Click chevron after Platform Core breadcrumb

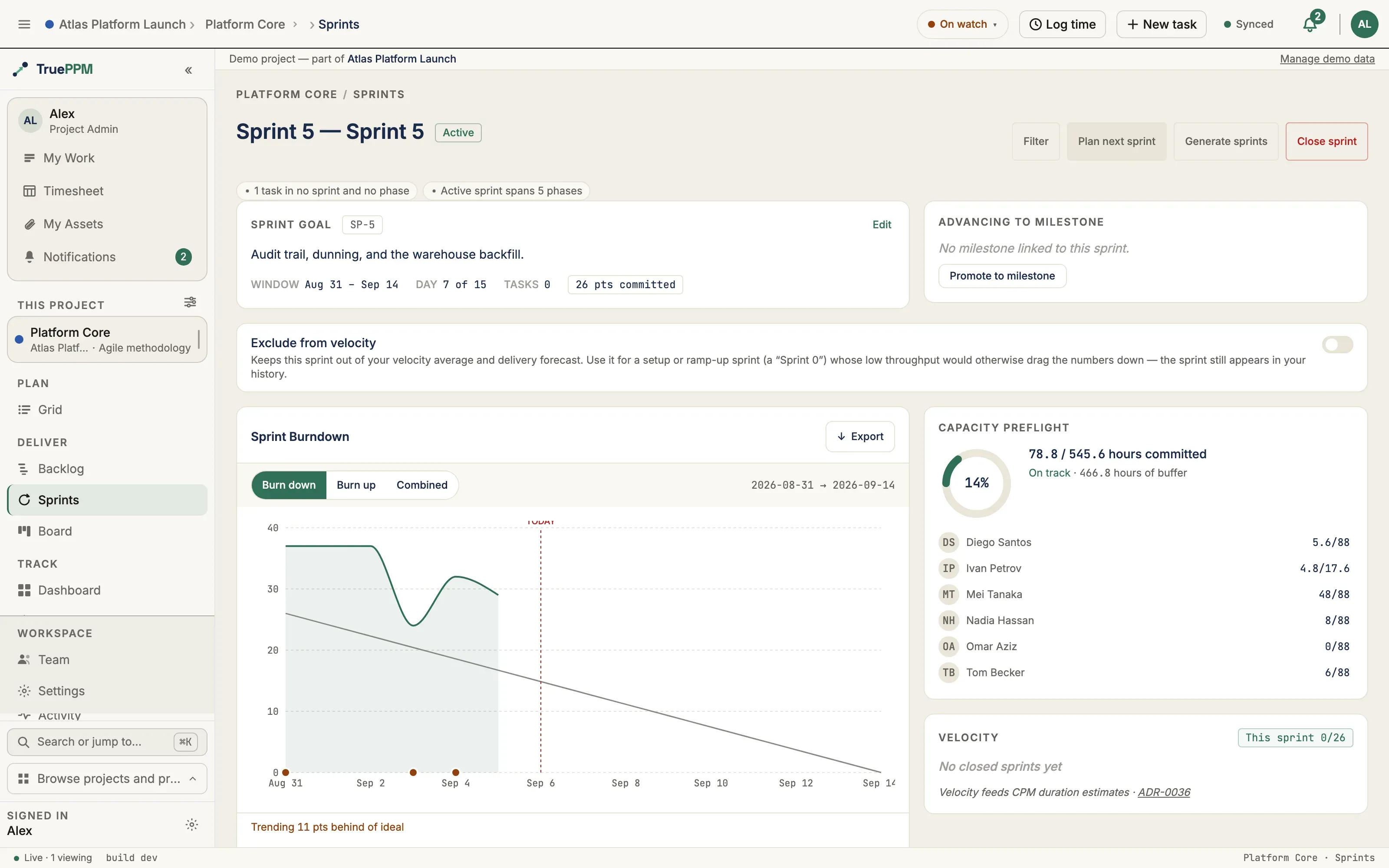(x=295, y=24)
